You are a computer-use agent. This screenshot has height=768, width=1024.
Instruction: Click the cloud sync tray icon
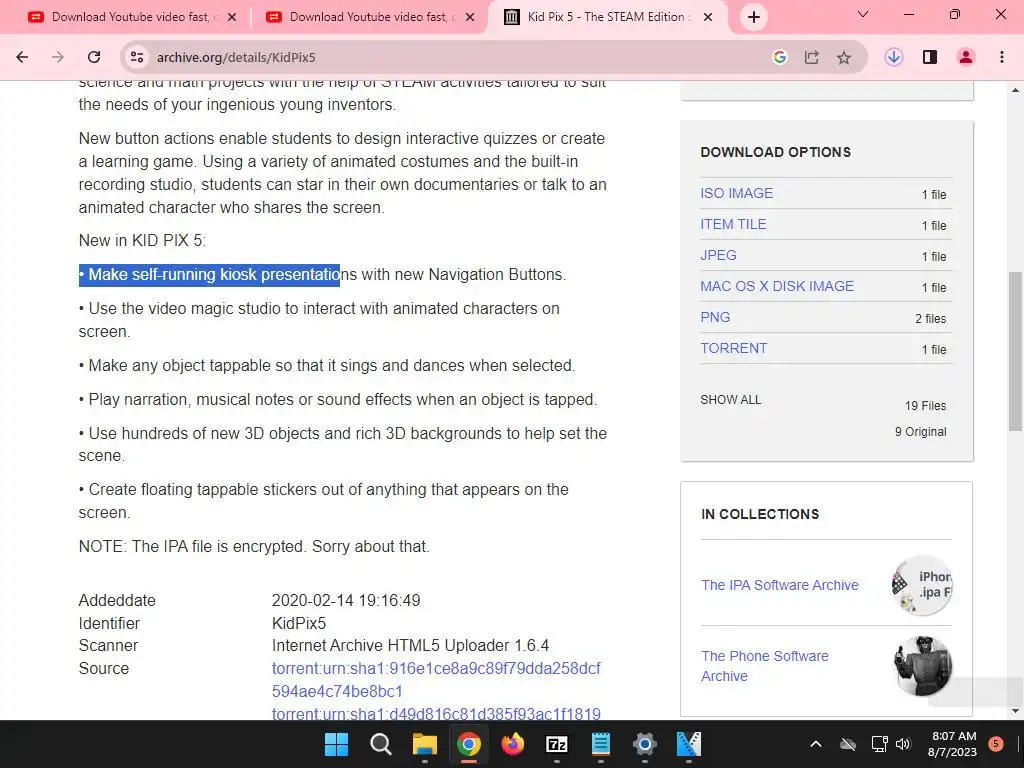(x=848, y=744)
